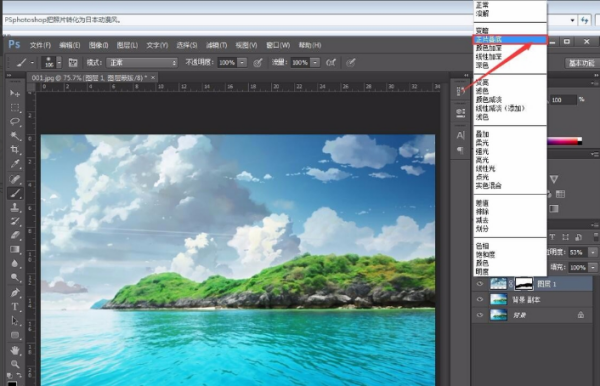This screenshot has width=600, height=386.
Task: Toggle visibility of 背景 副本 layer
Action: pos(479,300)
